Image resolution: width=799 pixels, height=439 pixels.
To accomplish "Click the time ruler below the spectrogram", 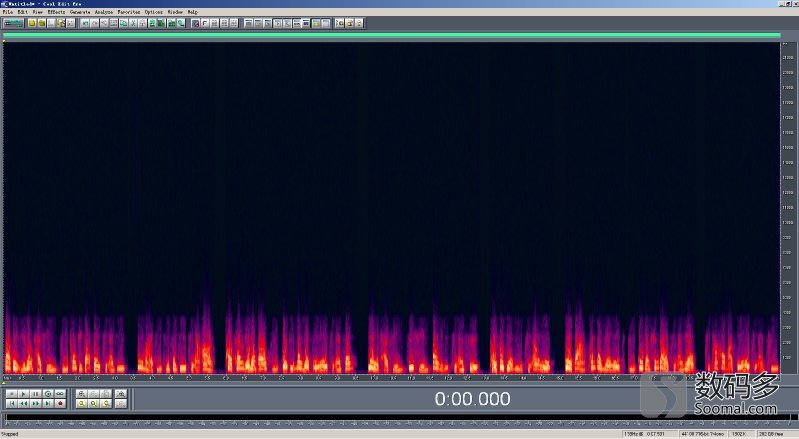I will (x=391, y=378).
